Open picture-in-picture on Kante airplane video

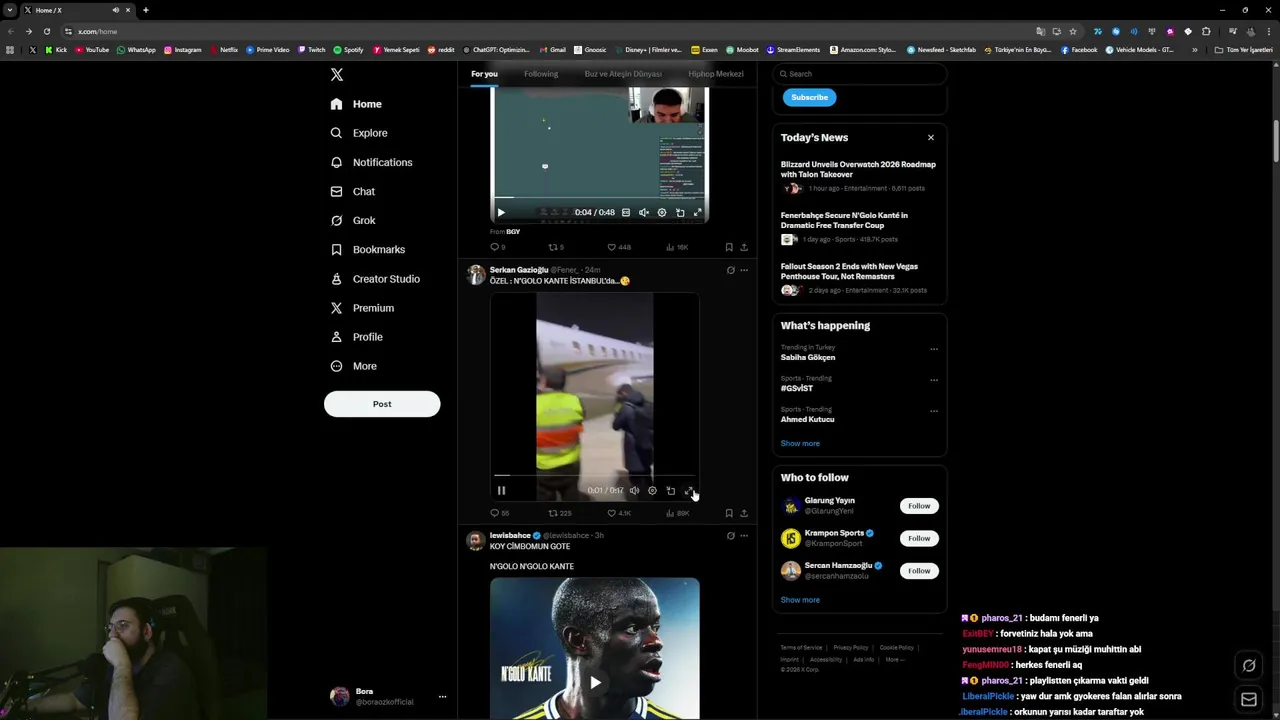(670, 491)
